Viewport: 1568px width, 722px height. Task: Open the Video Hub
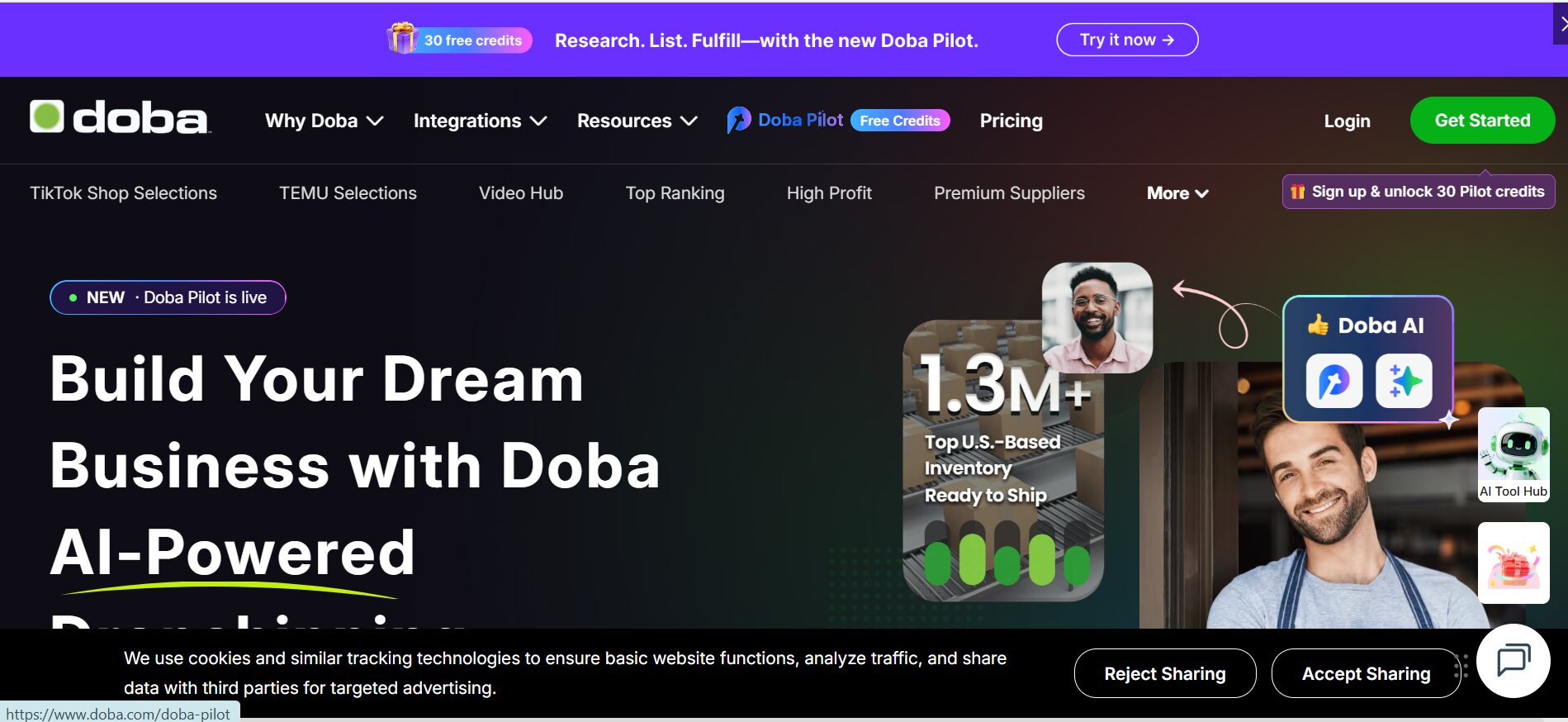(521, 193)
